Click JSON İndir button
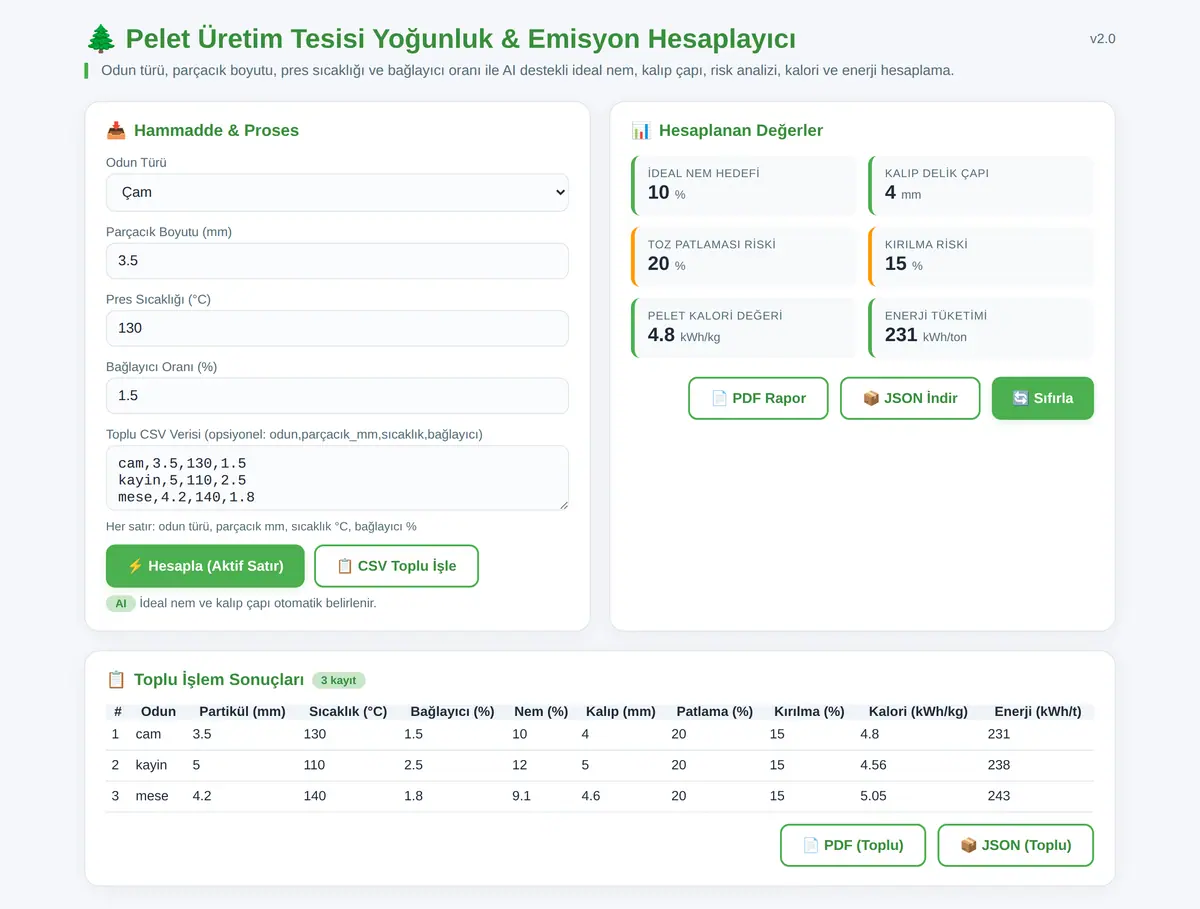The image size is (1200, 909). 910,398
